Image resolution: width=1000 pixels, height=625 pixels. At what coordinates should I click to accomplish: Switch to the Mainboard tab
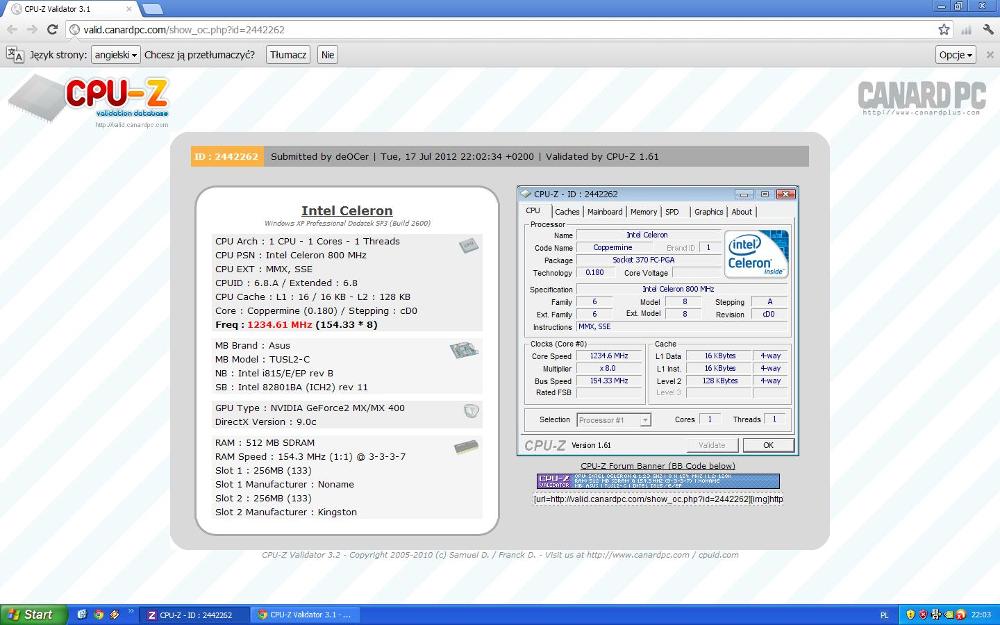point(605,212)
